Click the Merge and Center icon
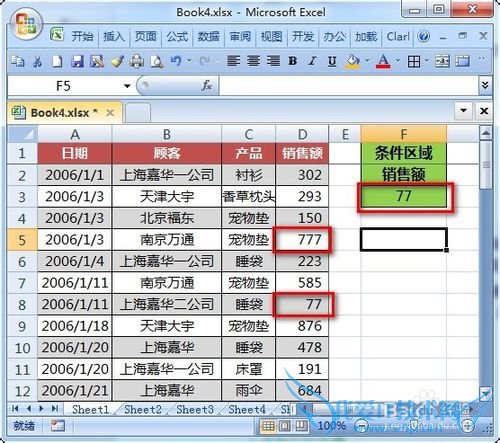The width and height of the screenshot is (500, 443). (x=442, y=61)
